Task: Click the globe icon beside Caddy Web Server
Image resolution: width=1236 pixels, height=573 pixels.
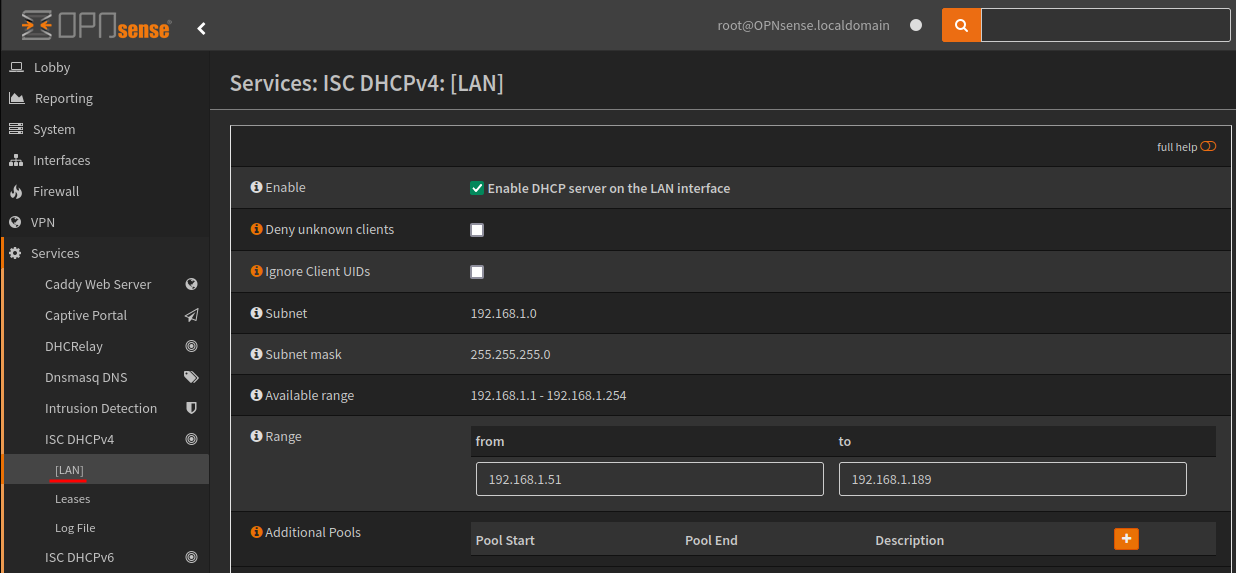Action: pos(192,284)
